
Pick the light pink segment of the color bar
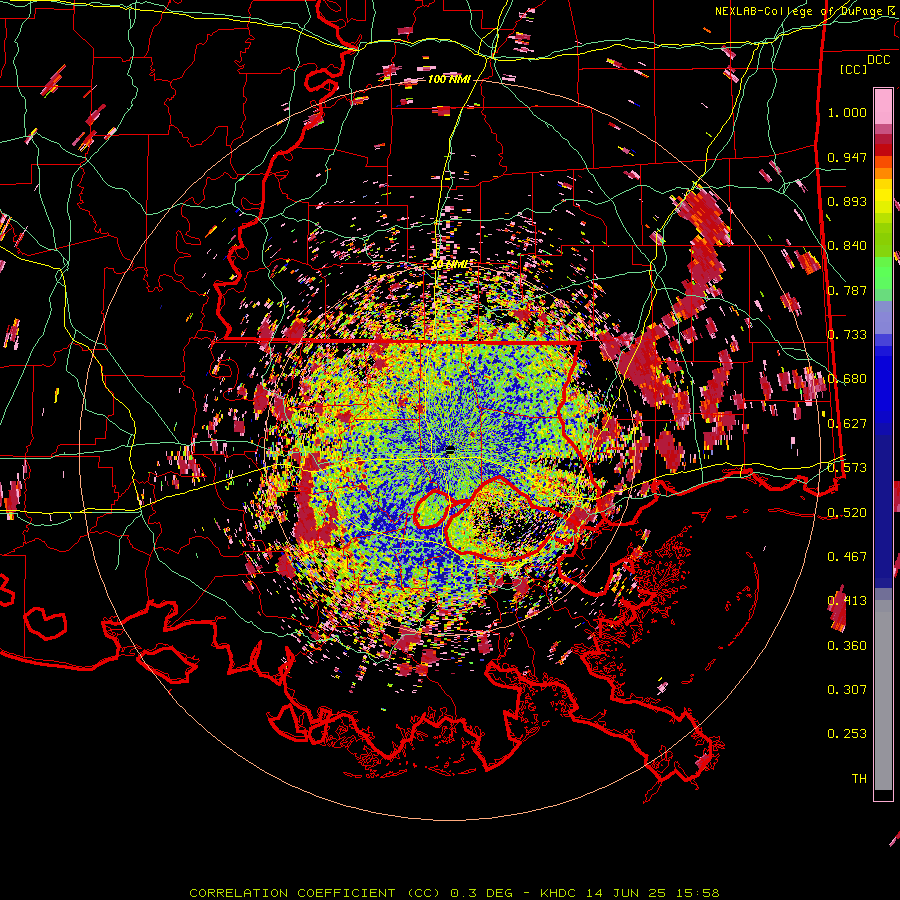point(883,106)
